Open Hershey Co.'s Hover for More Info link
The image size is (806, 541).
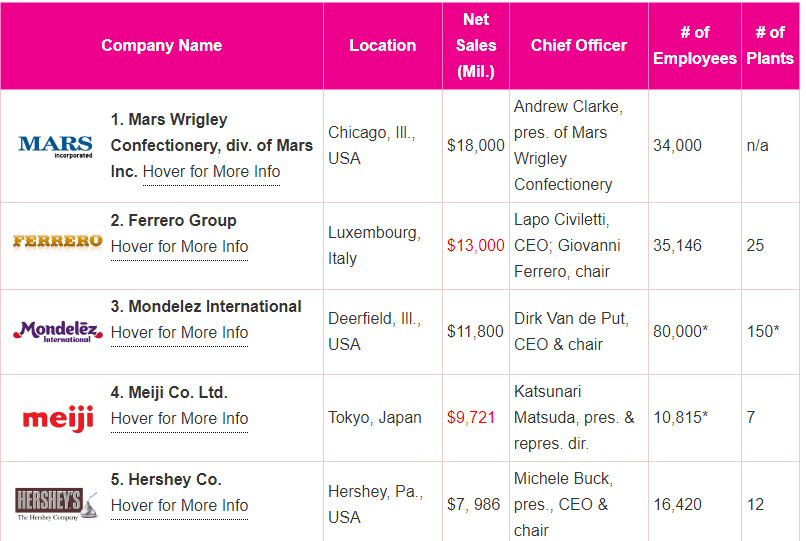(x=179, y=506)
